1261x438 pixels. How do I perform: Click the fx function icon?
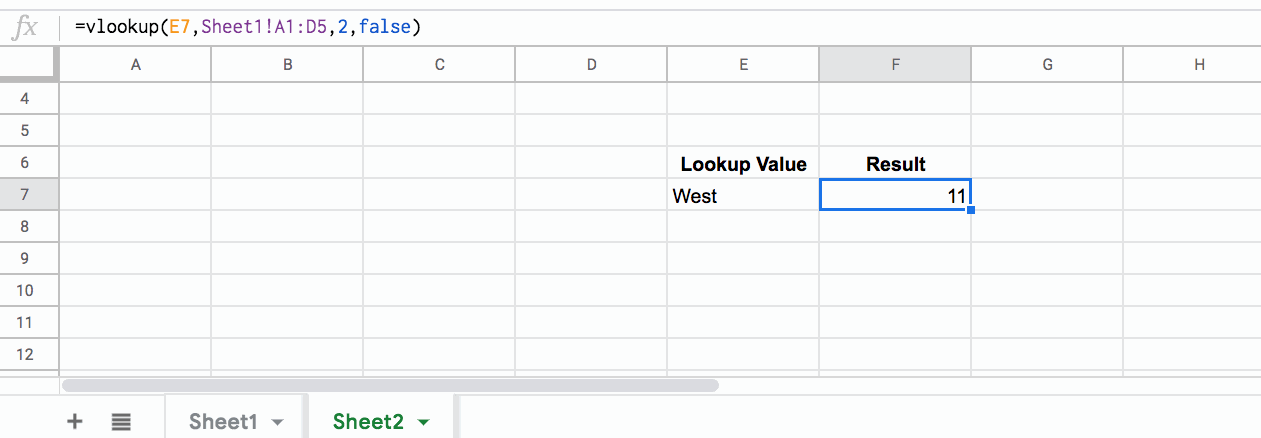(24, 27)
